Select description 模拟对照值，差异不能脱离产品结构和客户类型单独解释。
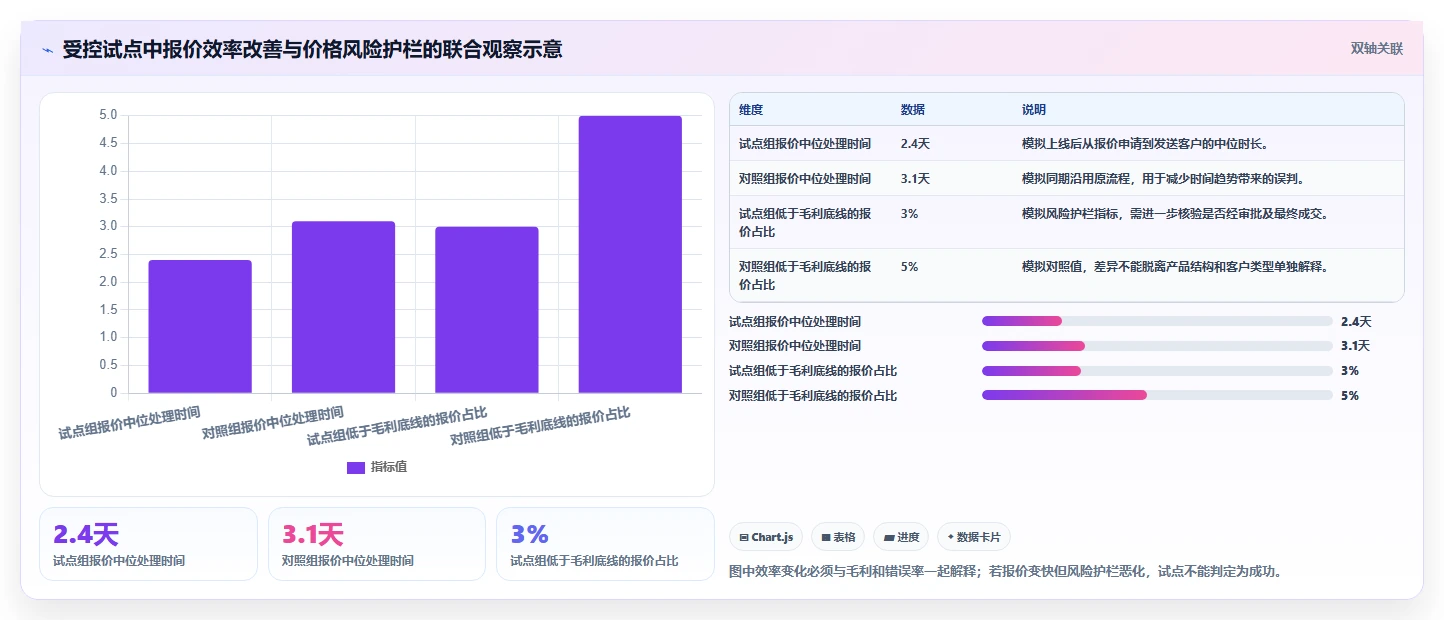 pyautogui.click(x=1178, y=267)
